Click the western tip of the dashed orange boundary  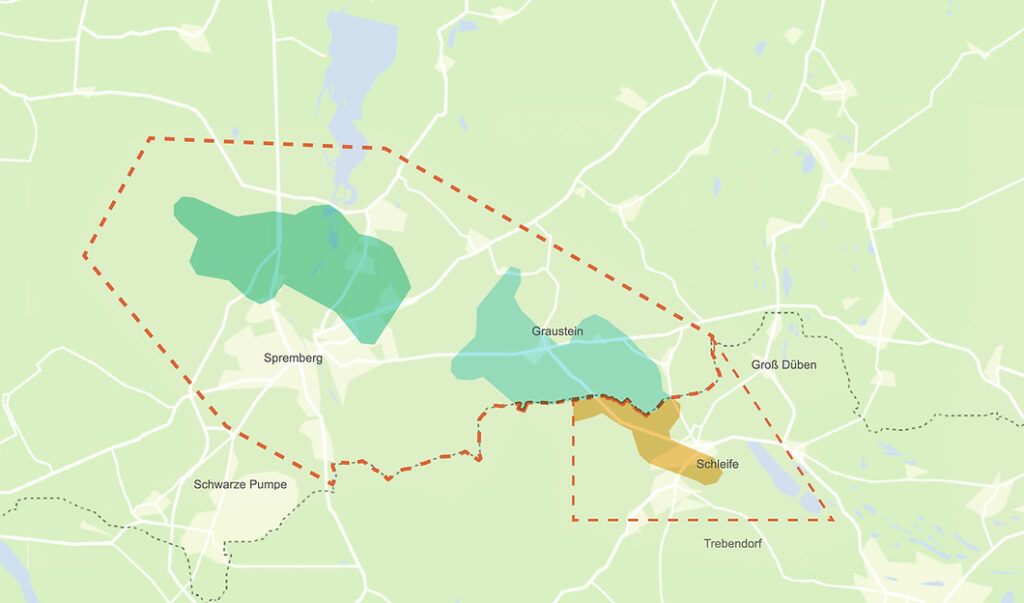point(85,255)
